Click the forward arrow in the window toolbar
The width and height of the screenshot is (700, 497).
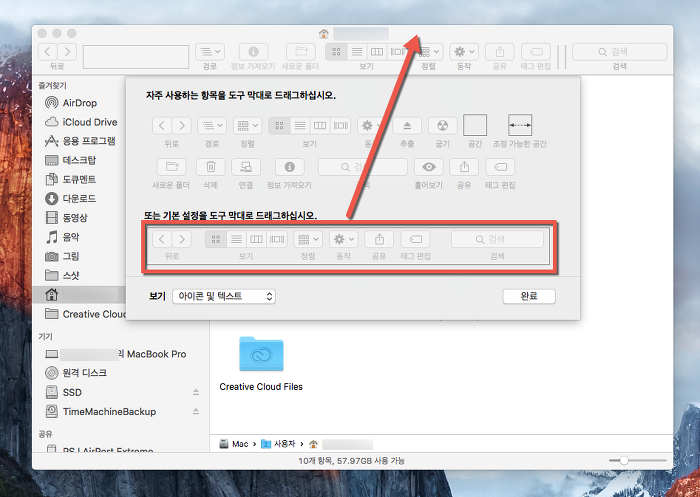(67, 52)
